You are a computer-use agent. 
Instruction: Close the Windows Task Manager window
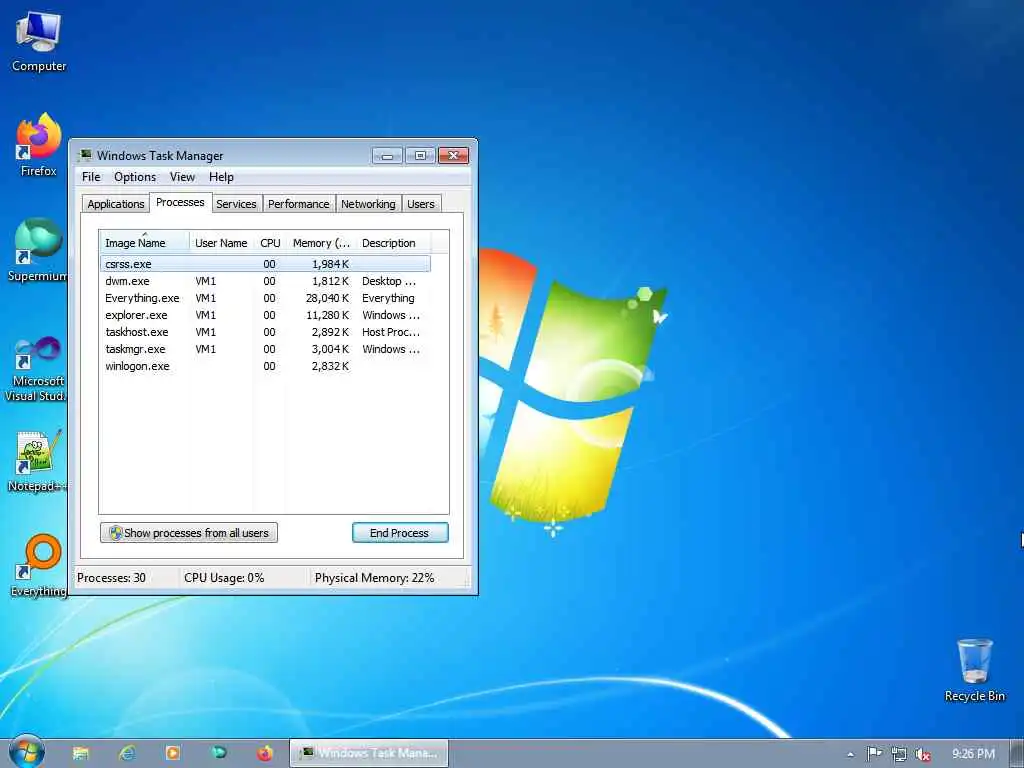tap(453, 155)
